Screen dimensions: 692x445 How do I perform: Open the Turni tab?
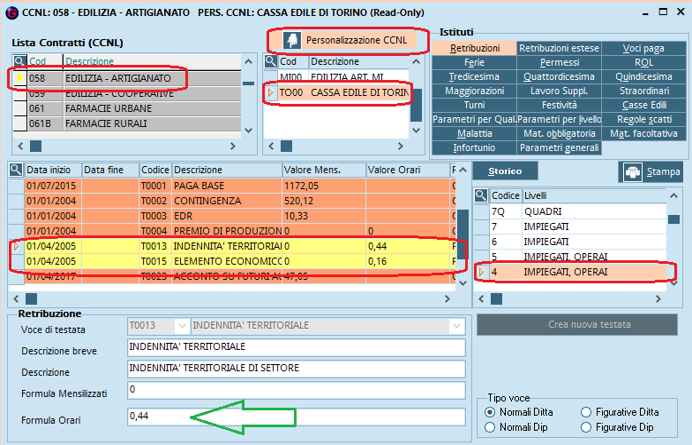(x=474, y=105)
